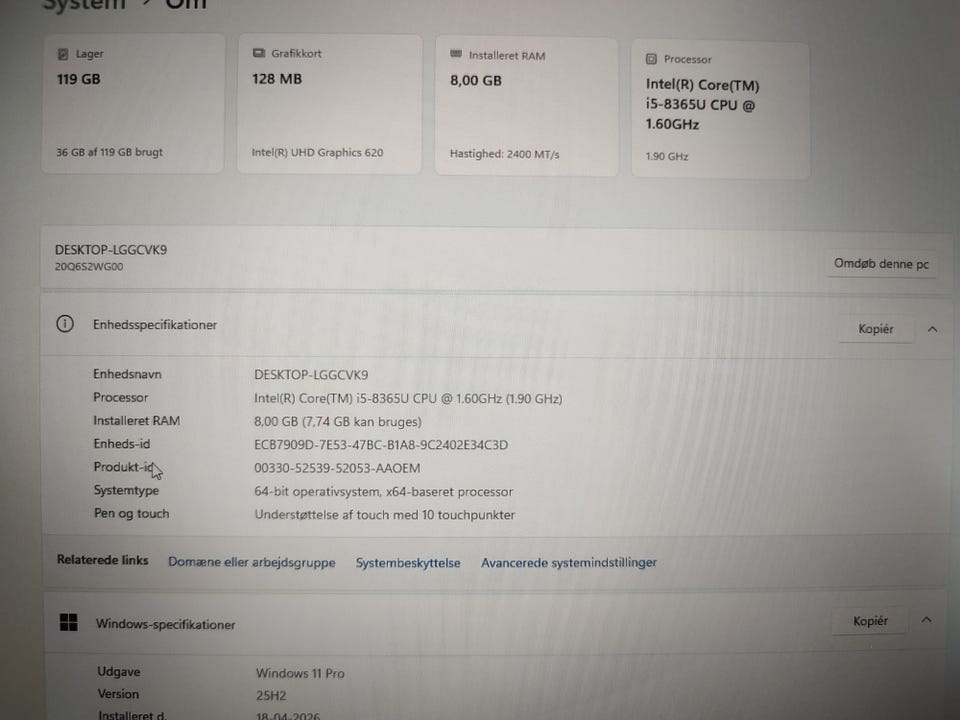Collapse the Enhedsspecifikationer section chevron

pyautogui.click(x=932, y=329)
